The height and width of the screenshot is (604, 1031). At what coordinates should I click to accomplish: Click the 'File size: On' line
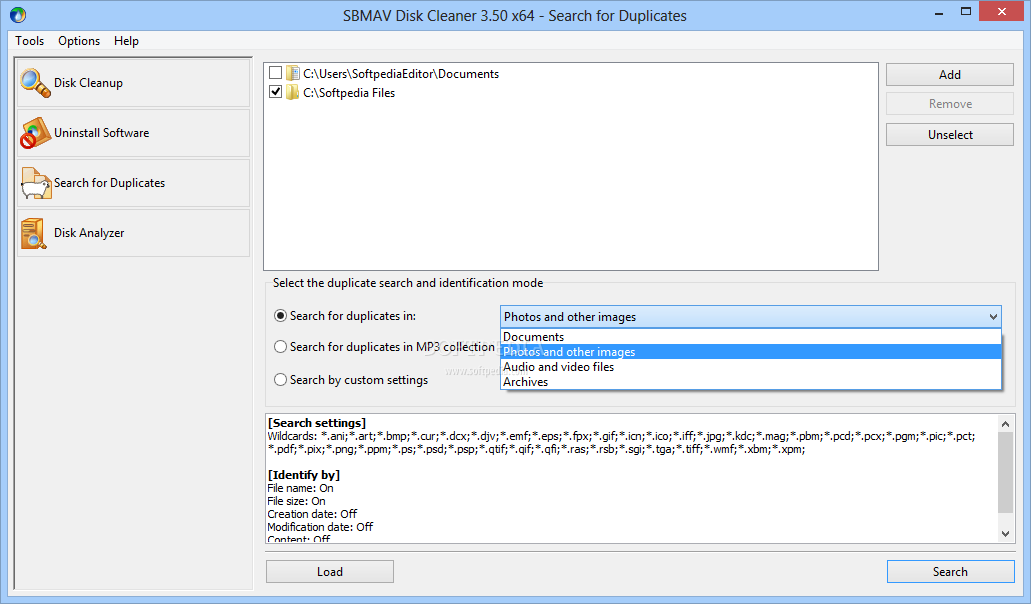coord(297,501)
